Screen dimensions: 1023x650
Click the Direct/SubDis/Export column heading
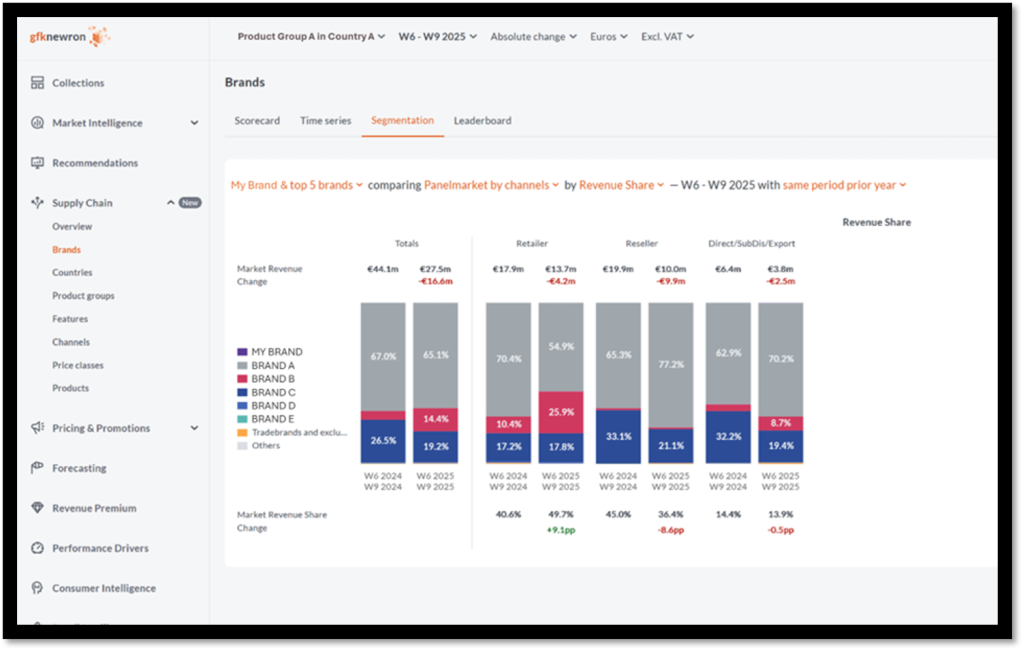click(752, 243)
